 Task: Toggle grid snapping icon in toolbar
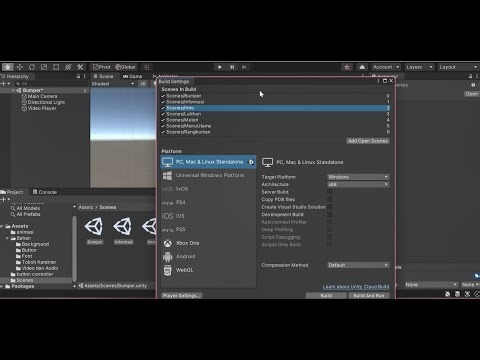(147, 67)
